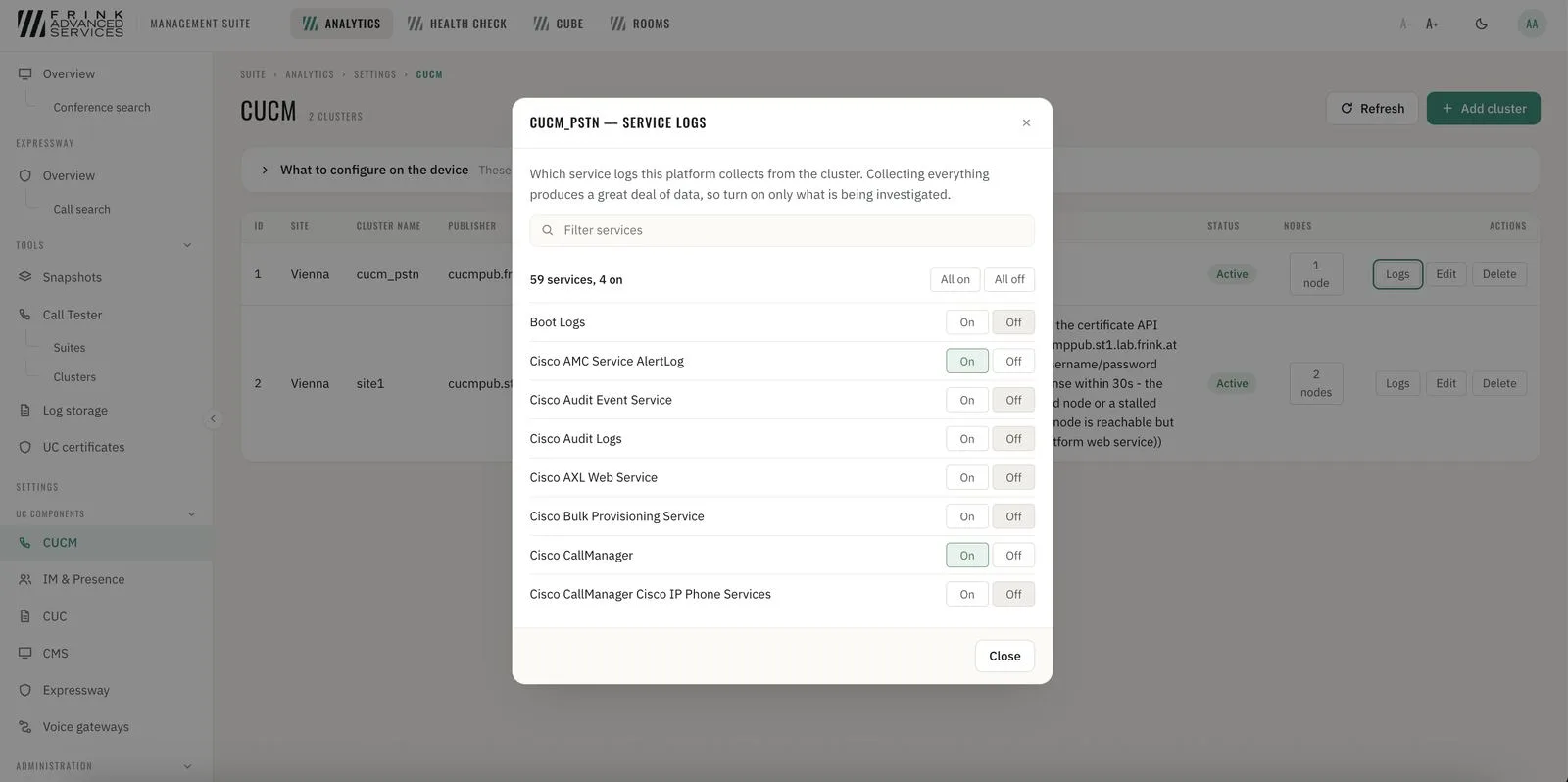Edit the cucm_pstn cluster

coord(1445,274)
